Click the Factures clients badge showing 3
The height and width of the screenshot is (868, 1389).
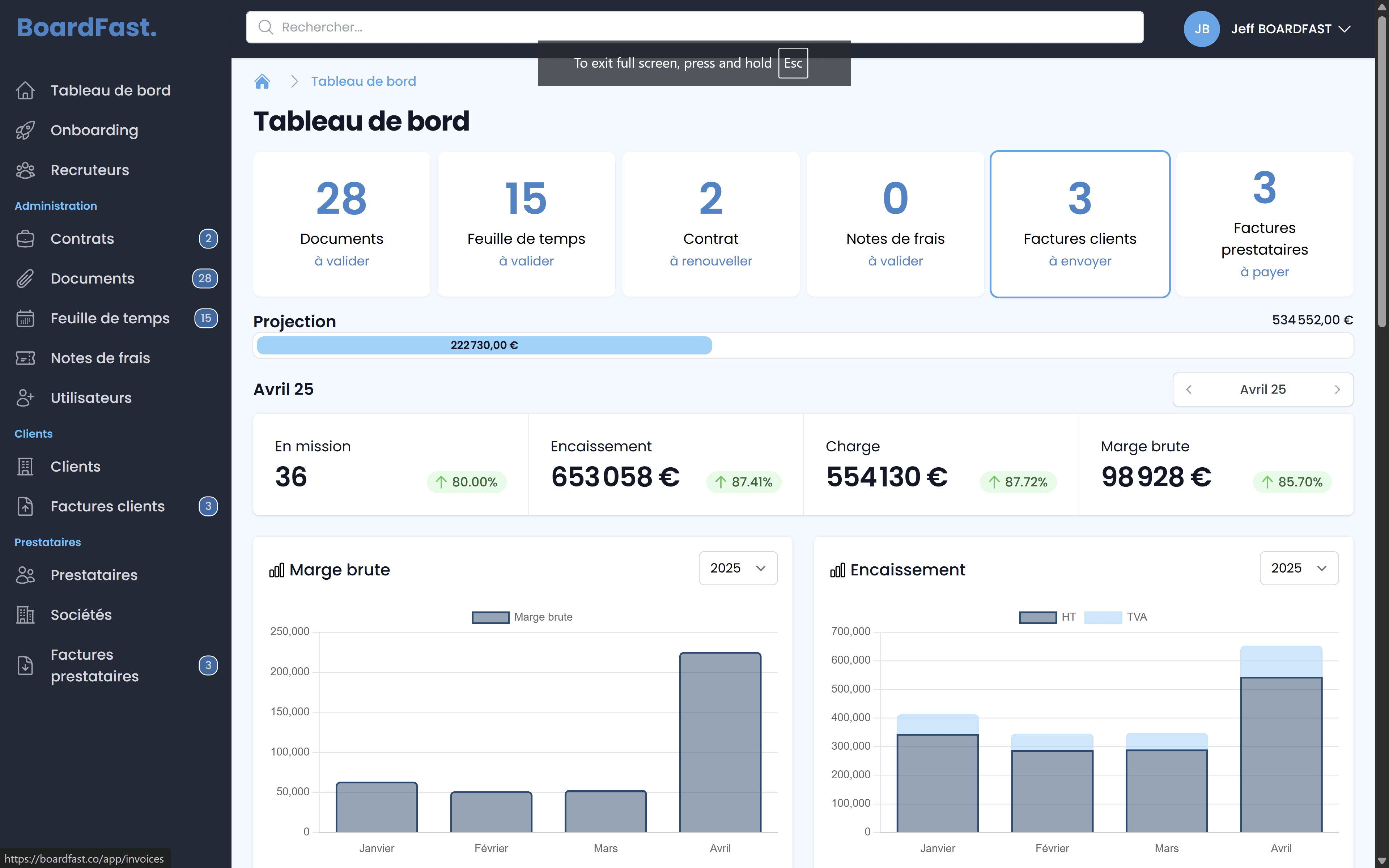click(208, 506)
